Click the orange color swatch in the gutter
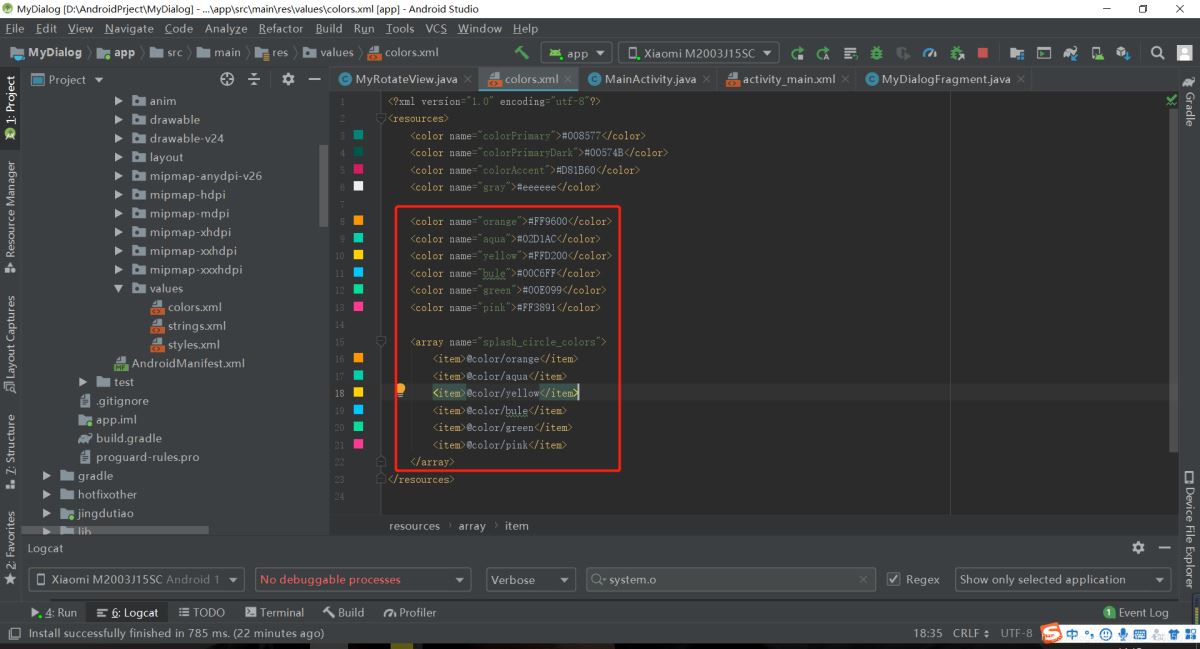Image resolution: width=1200 pixels, height=649 pixels. pos(358,221)
